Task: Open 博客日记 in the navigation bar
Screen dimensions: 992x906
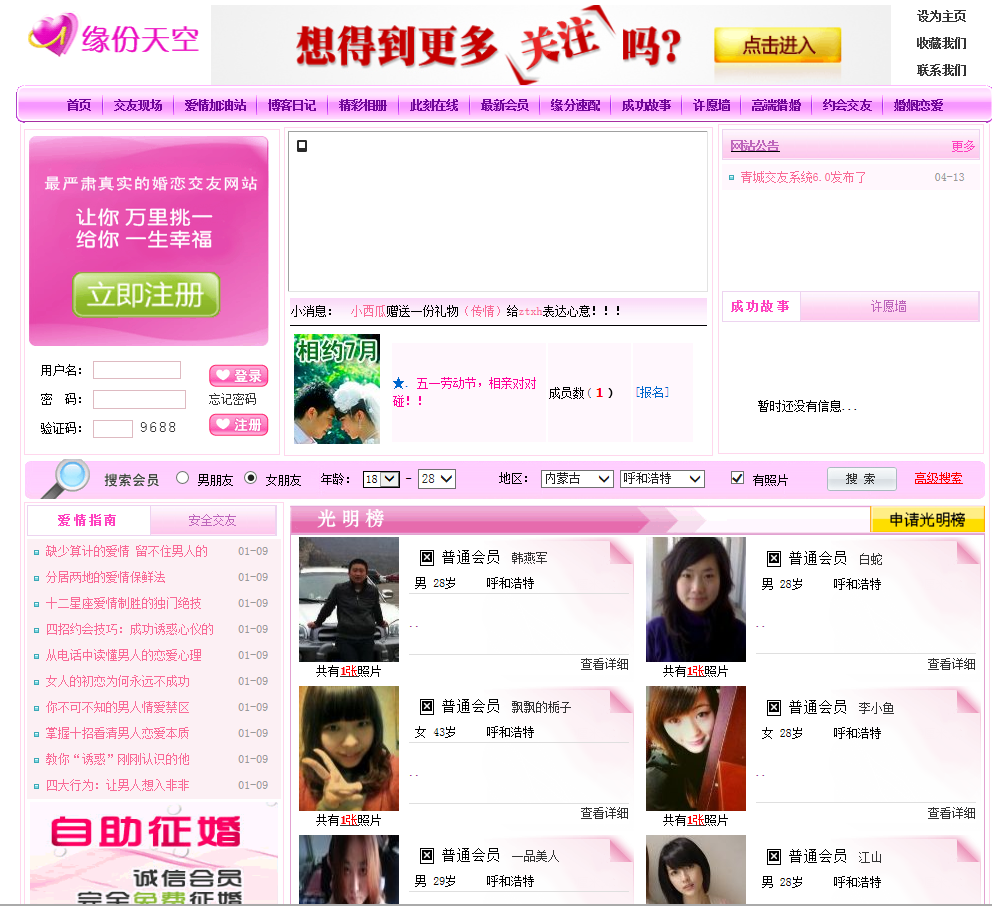Action: tap(292, 105)
